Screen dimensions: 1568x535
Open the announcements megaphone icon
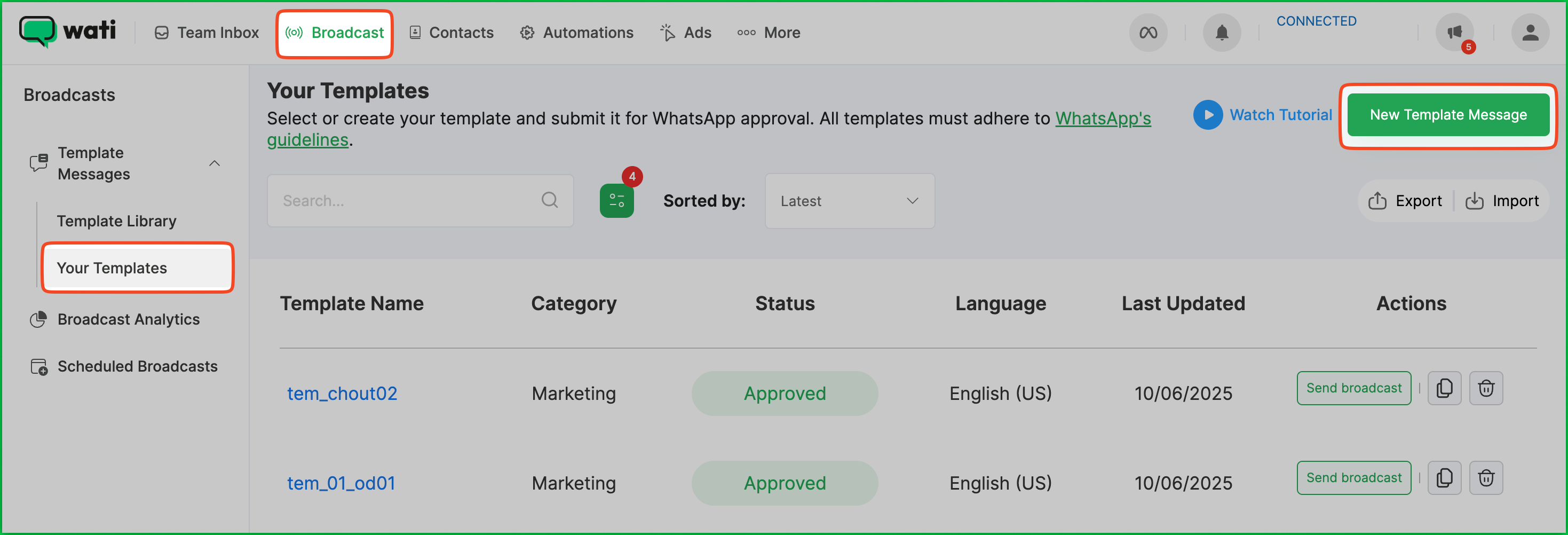pyautogui.click(x=1454, y=32)
